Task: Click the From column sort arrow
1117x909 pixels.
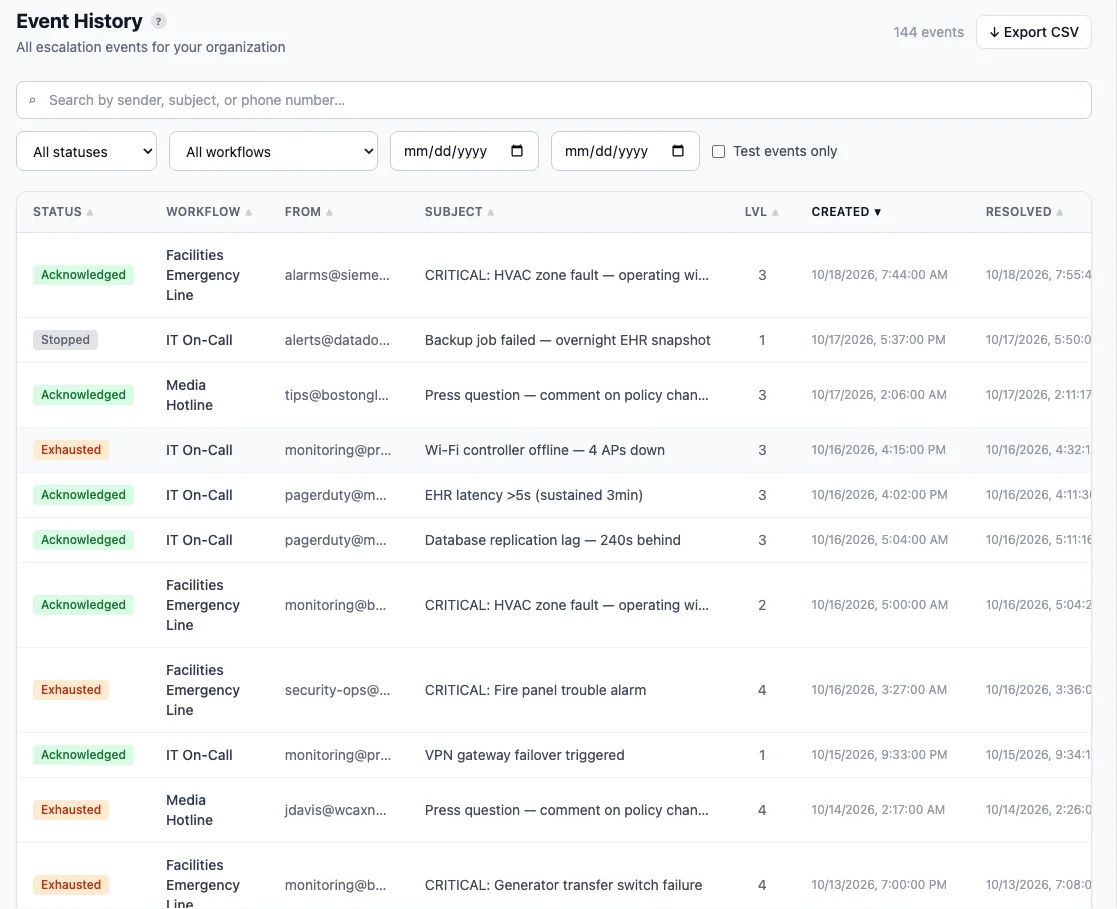Action: [x=329, y=212]
